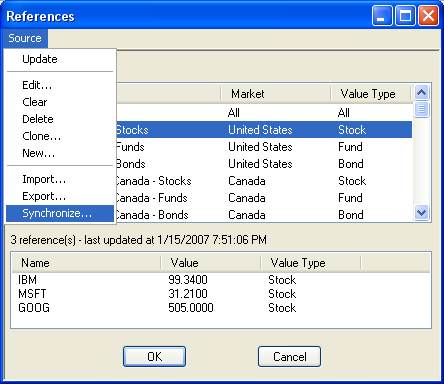
Task: Select Canada - Funds row
Action: point(264,198)
